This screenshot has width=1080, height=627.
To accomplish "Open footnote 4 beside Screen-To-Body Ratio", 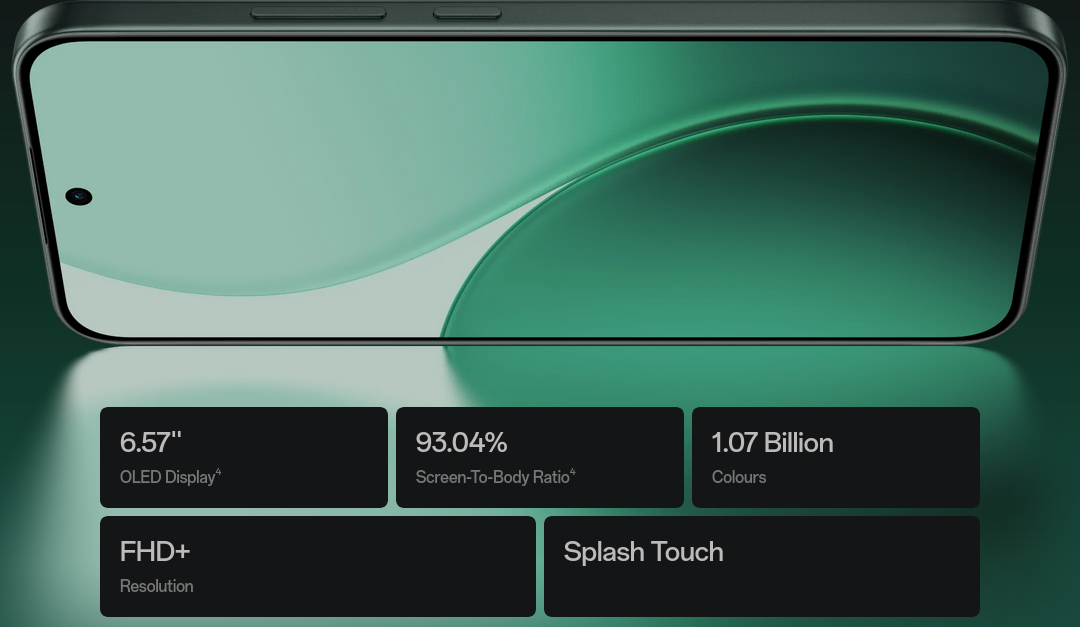I will 573,473.
